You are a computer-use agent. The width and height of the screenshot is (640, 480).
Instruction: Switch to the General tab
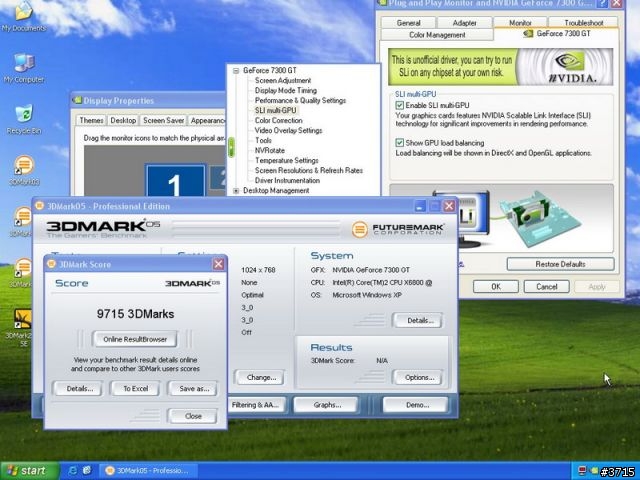point(408,23)
